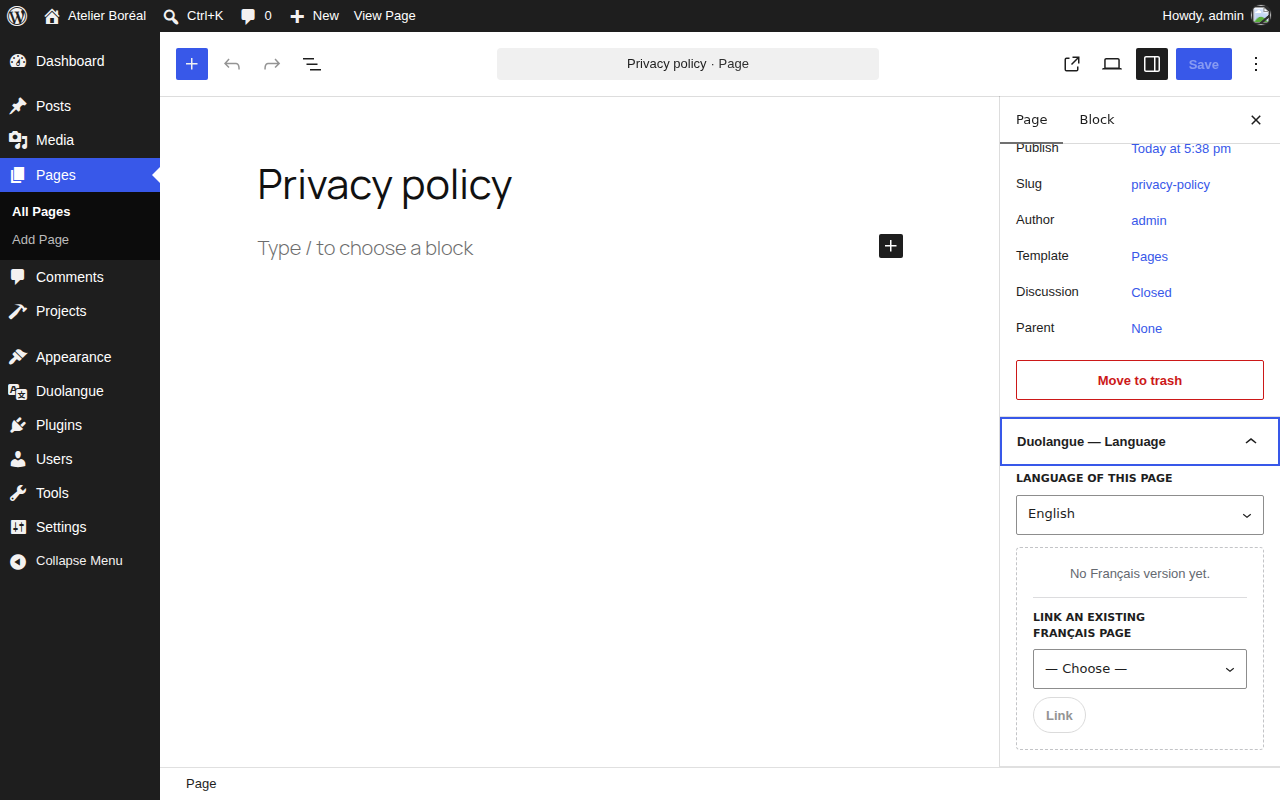Click the Page breadcrumb in the footer
The height and width of the screenshot is (800, 1280).
(201, 784)
